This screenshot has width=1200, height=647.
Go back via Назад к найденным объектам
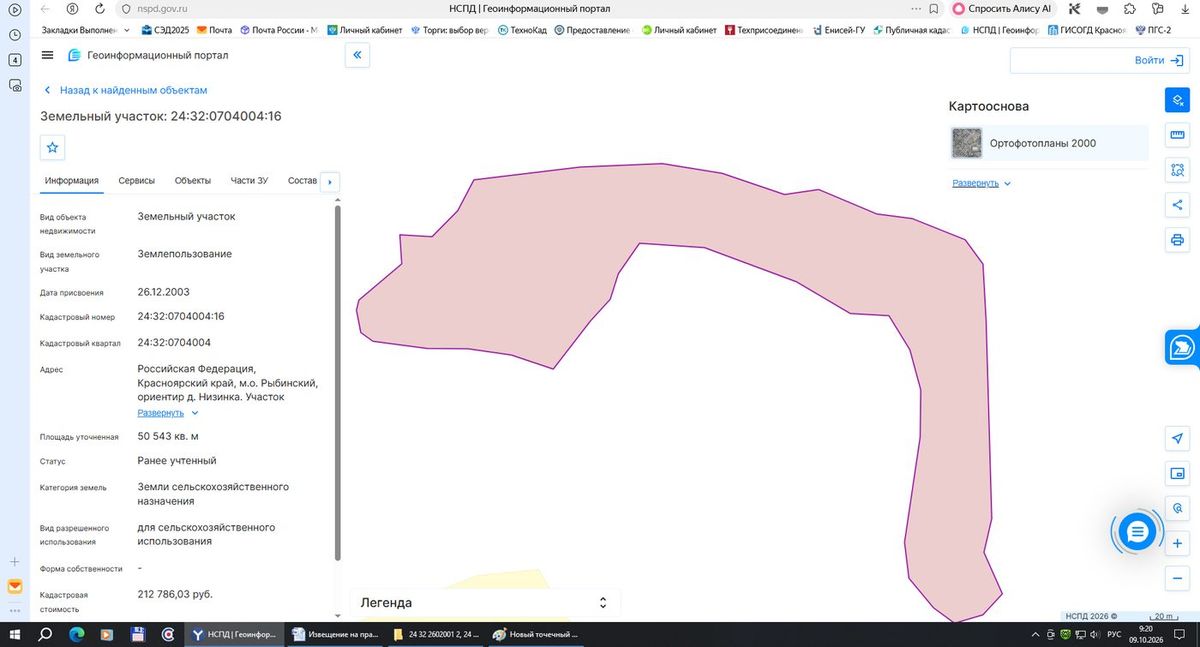[125, 90]
